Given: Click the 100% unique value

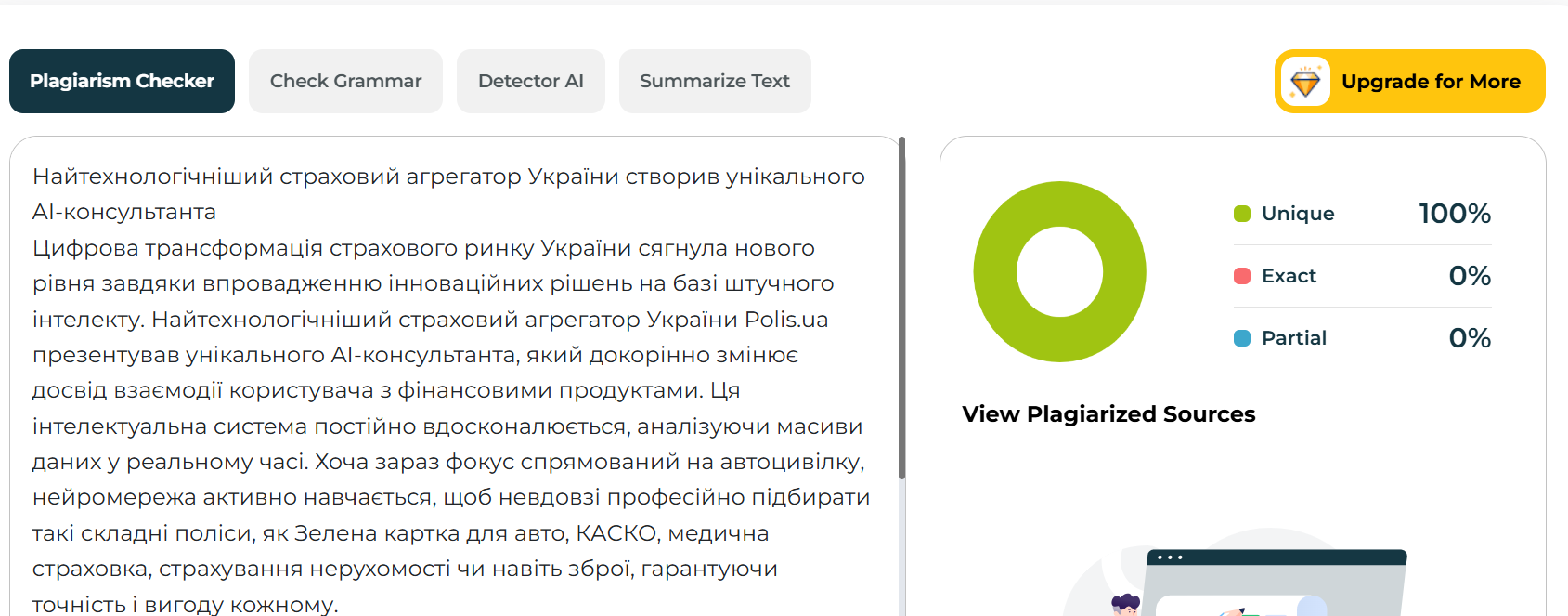Looking at the screenshot, I should click(1455, 214).
